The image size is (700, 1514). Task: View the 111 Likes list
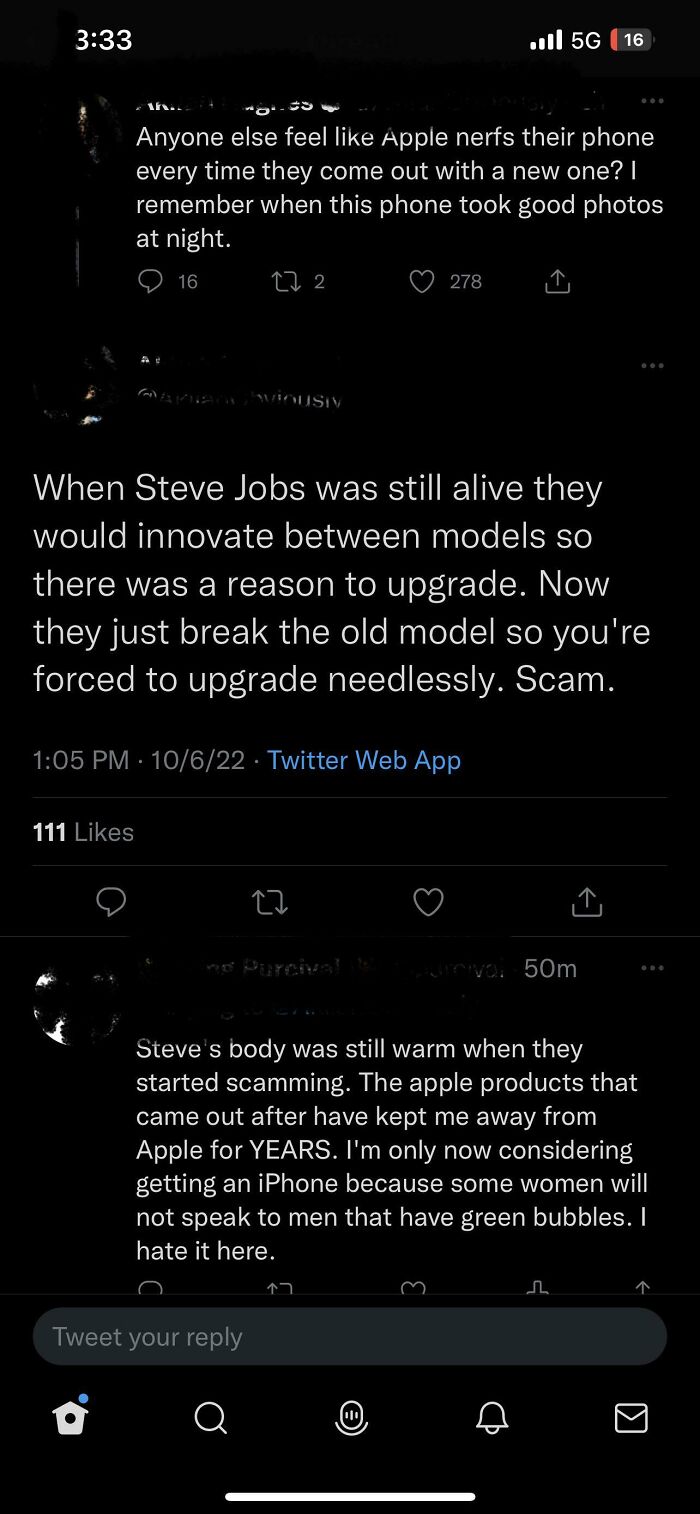coord(84,831)
